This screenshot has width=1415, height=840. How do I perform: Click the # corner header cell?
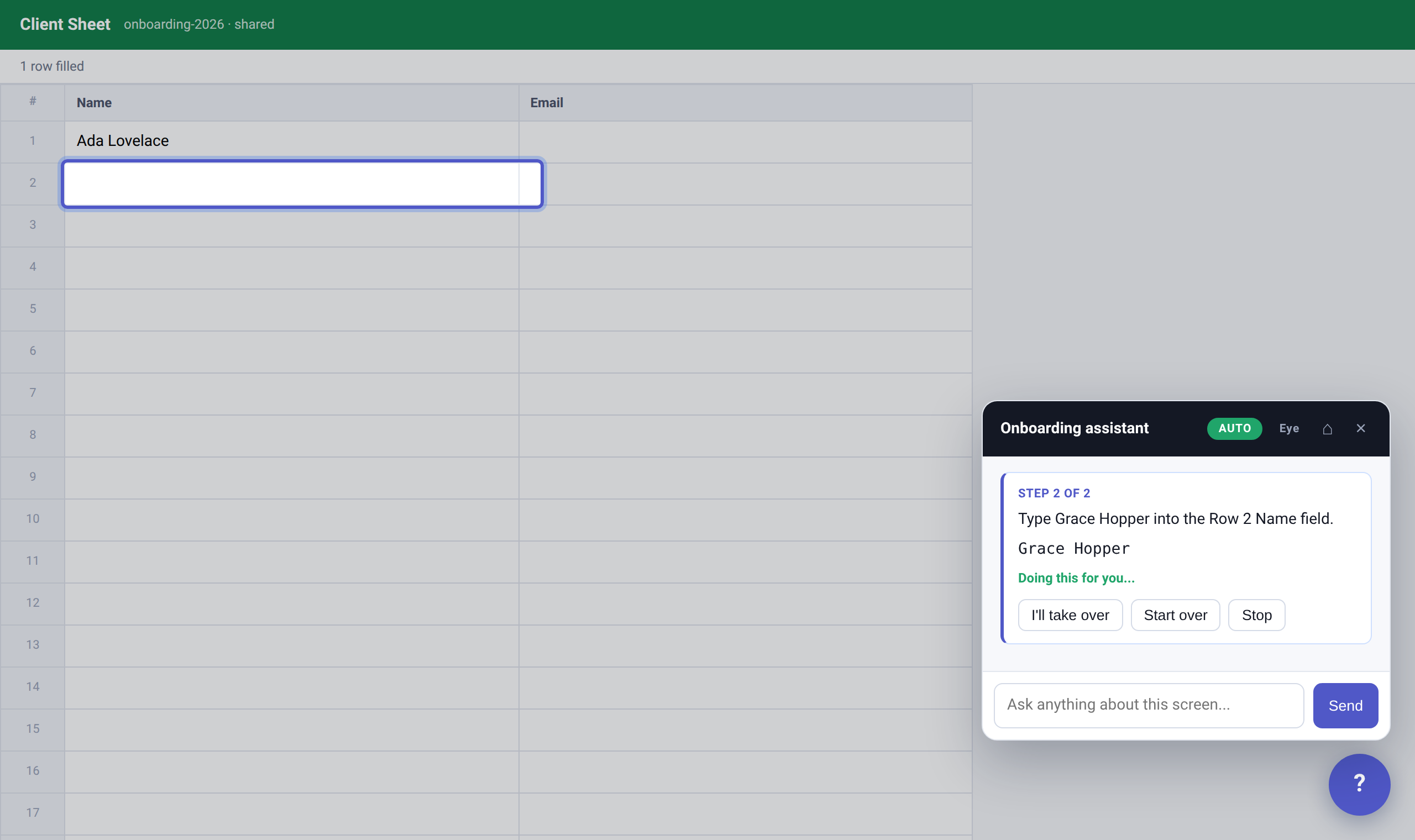point(32,102)
